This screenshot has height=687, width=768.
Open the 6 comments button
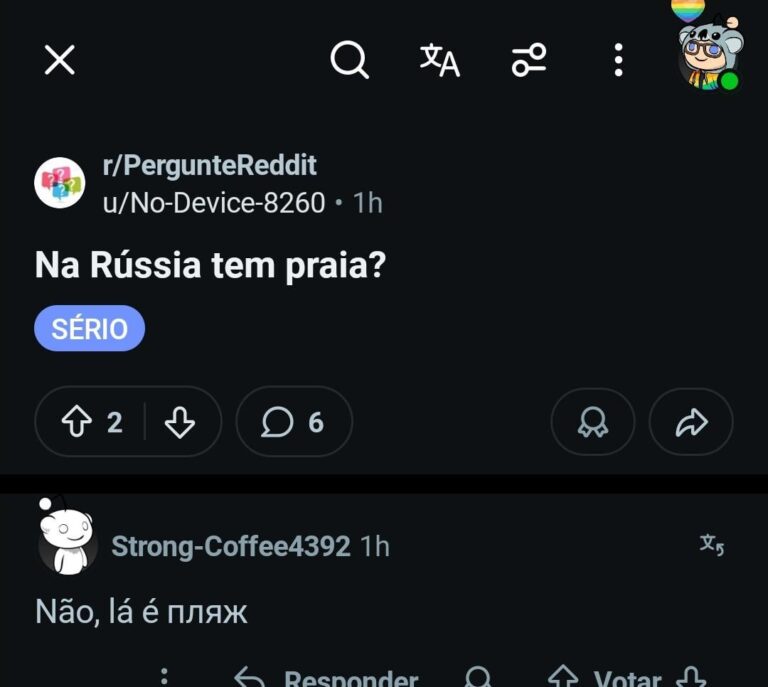tap(294, 423)
